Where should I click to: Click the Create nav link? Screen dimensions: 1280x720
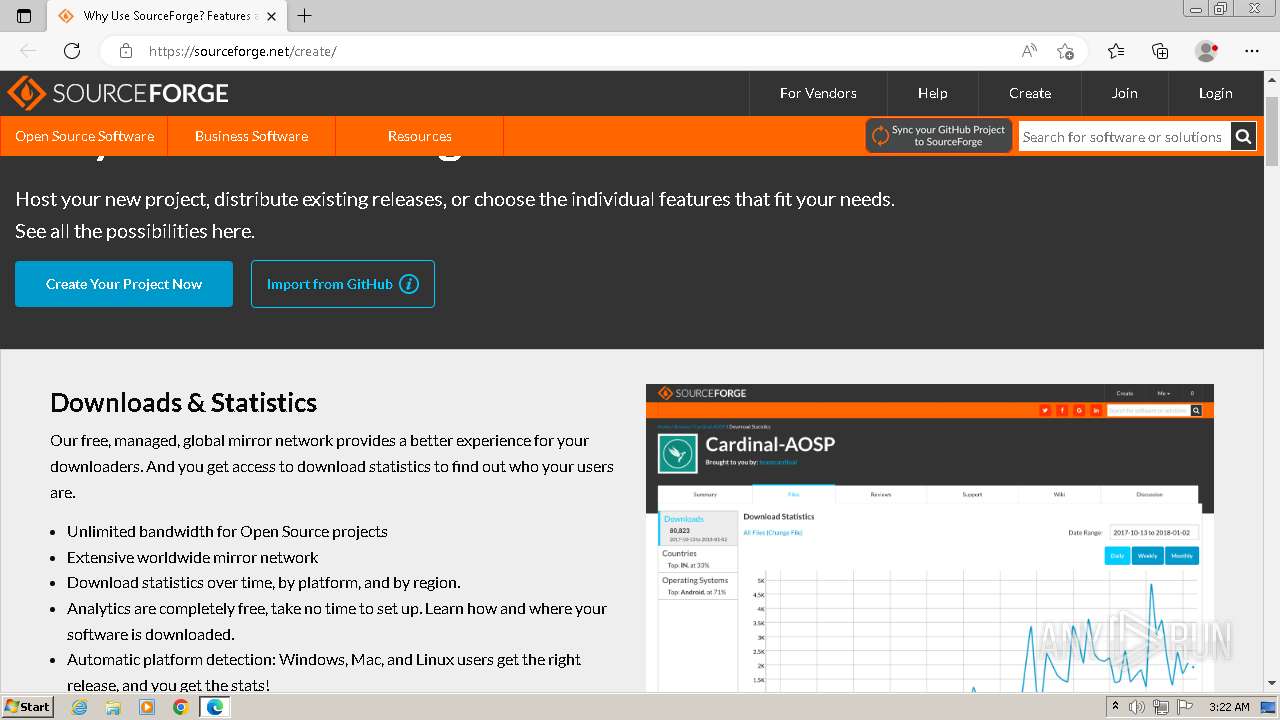[x=1030, y=93]
